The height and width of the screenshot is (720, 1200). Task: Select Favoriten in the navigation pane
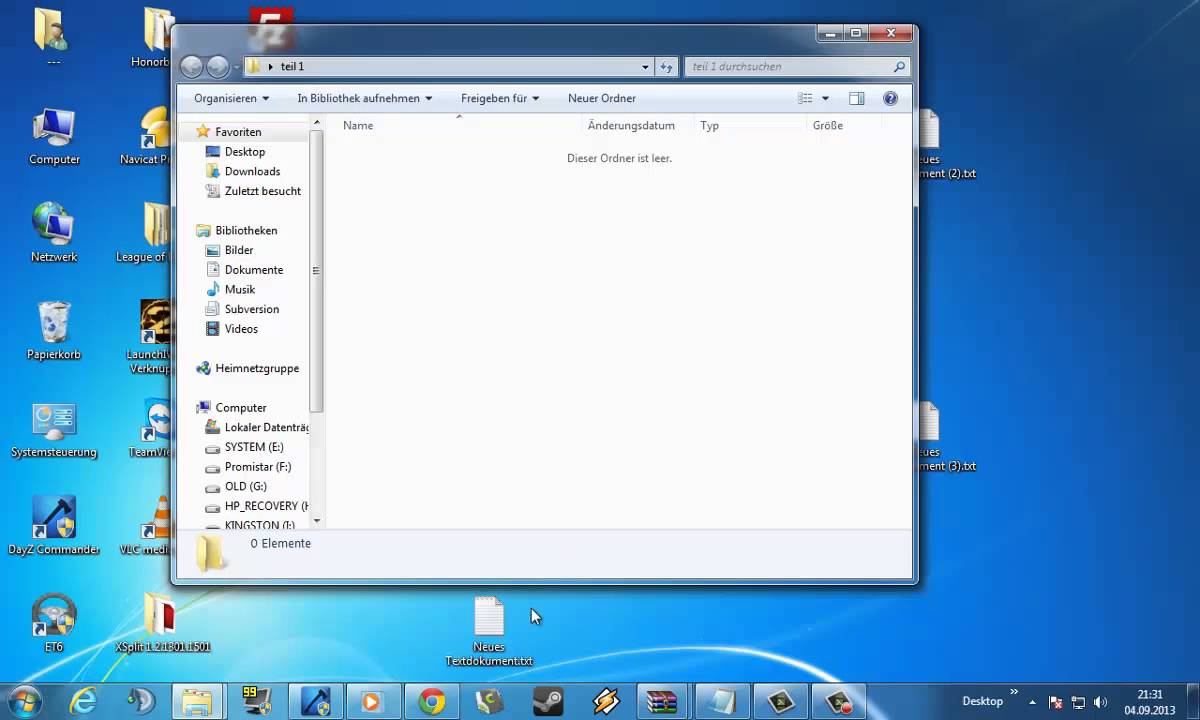[x=238, y=132]
